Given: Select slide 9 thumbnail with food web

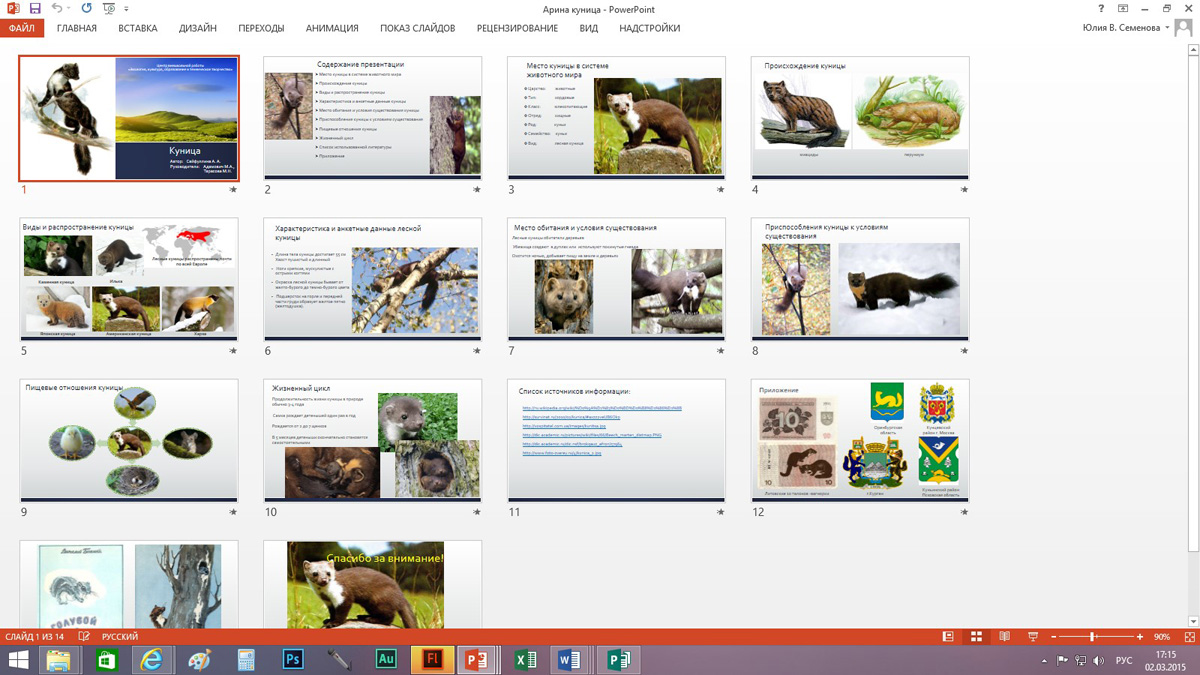Looking at the screenshot, I should point(129,439).
